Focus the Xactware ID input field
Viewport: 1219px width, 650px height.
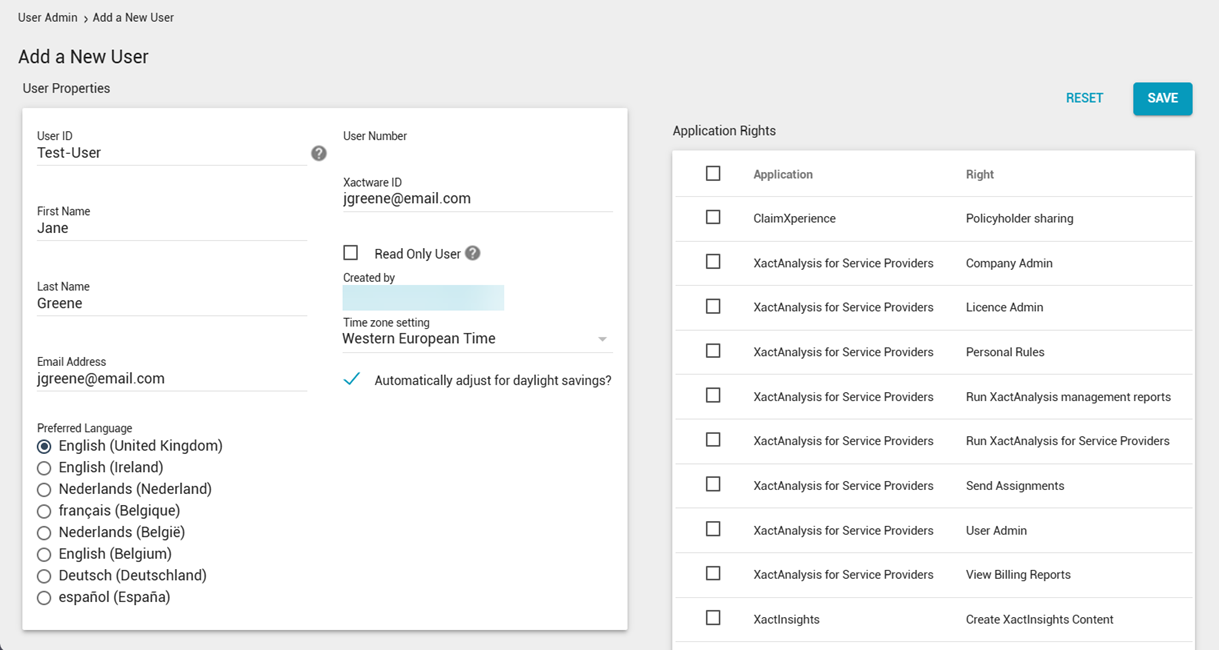477,199
